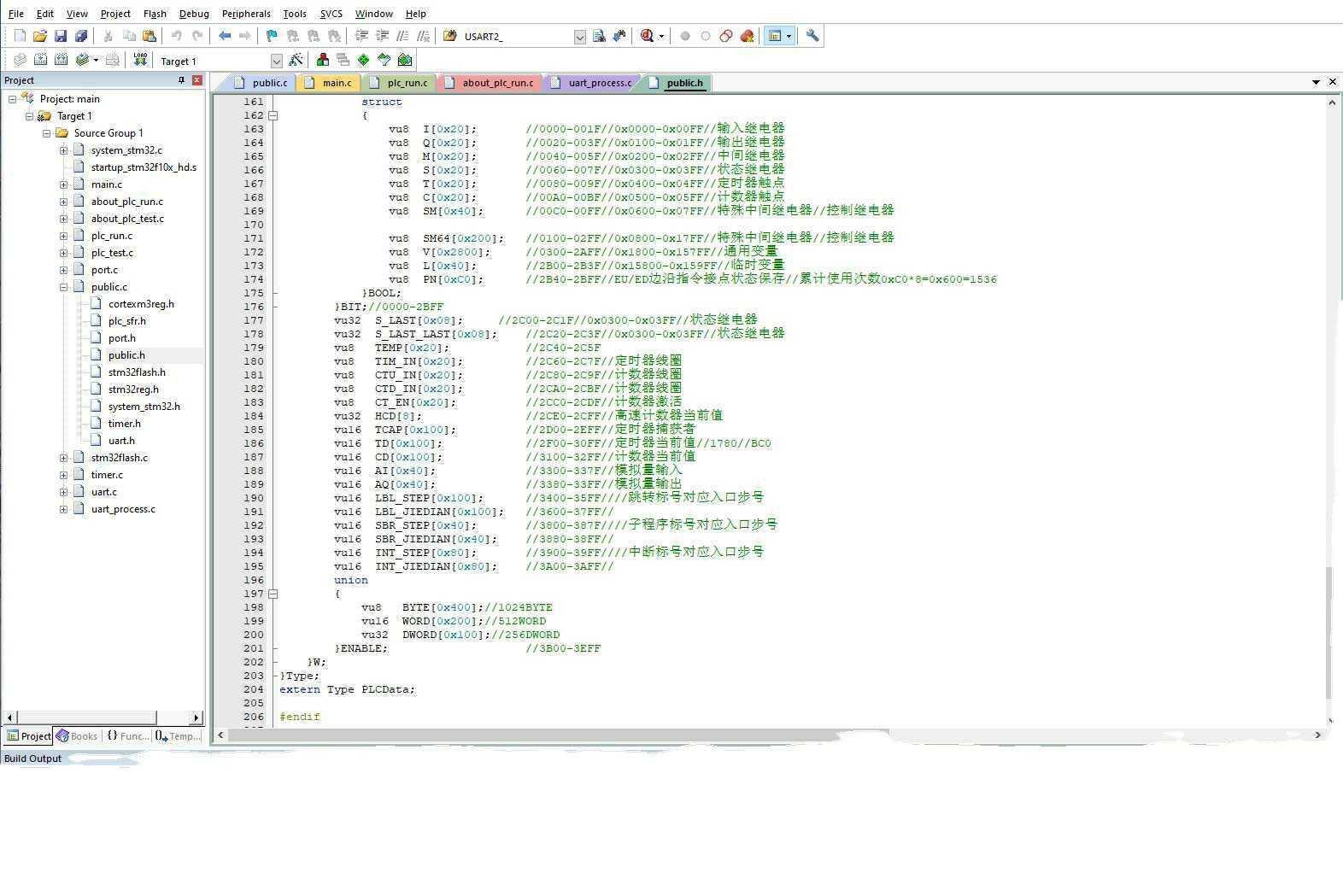Collapse the union code fold on line 197
1343x896 pixels.
pyautogui.click(x=273, y=594)
